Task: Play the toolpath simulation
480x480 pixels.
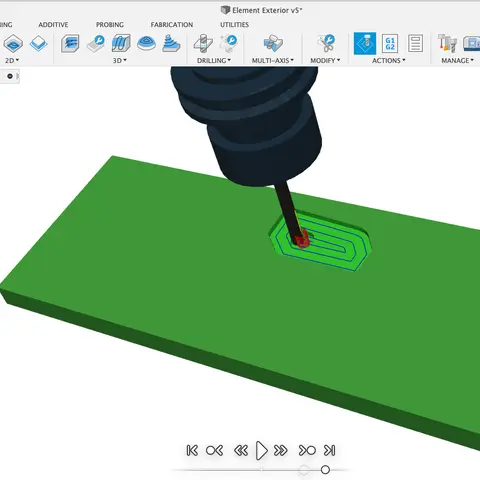Action: [x=261, y=450]
